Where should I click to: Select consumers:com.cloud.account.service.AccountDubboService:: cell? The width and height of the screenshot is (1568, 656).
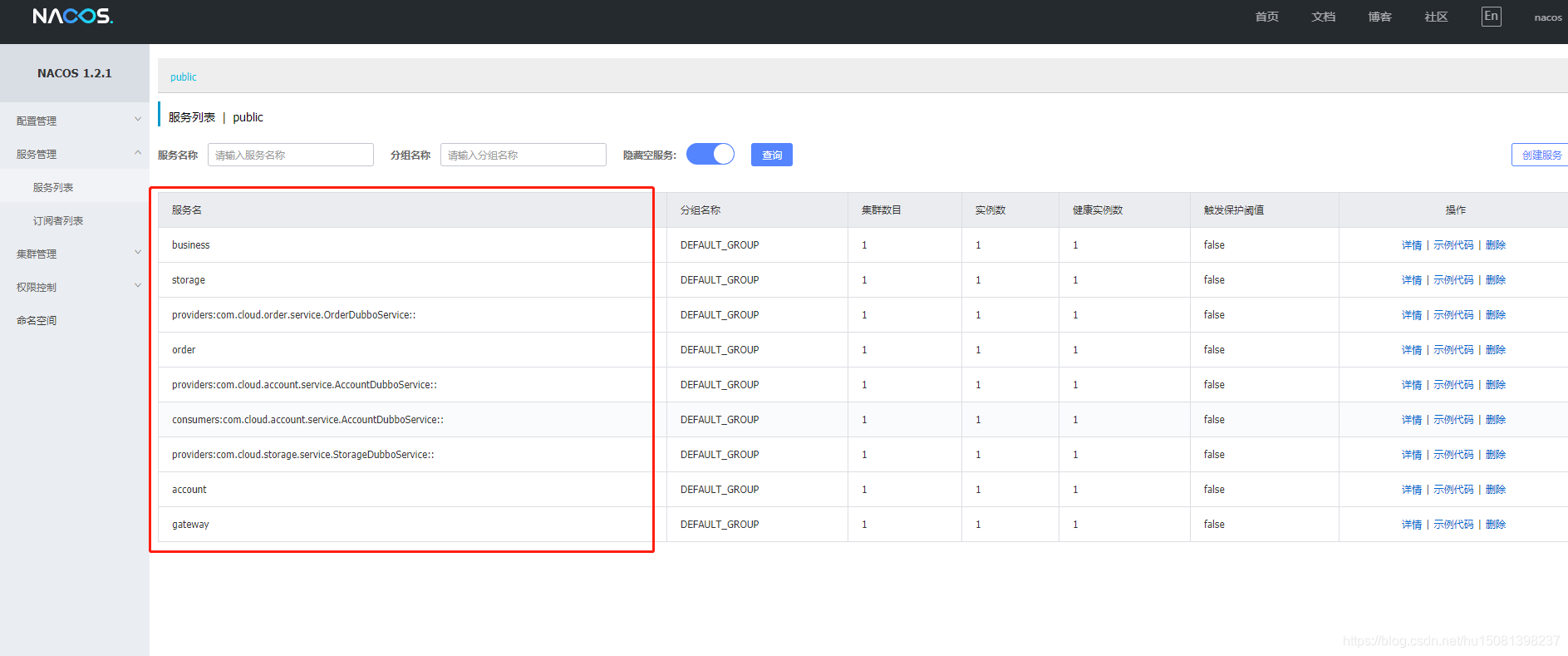click(x=412, y=420)
